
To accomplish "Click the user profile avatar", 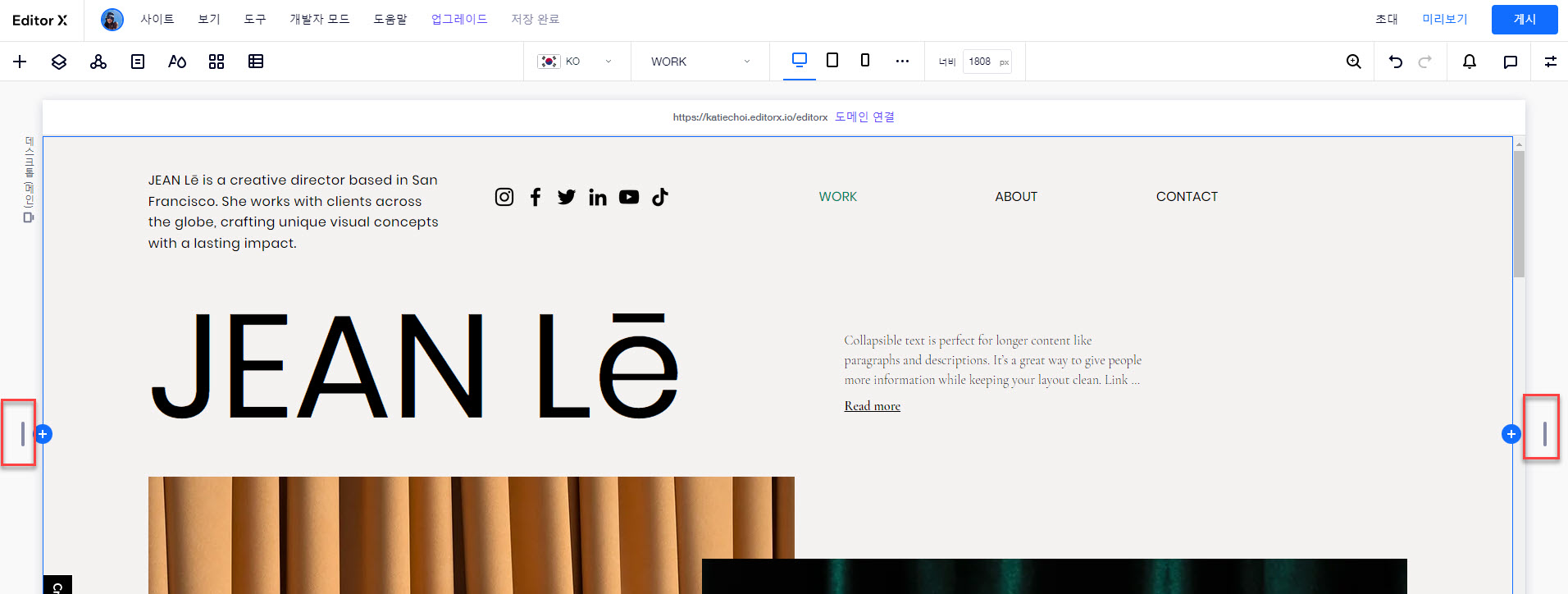I will tap(112, 20).
